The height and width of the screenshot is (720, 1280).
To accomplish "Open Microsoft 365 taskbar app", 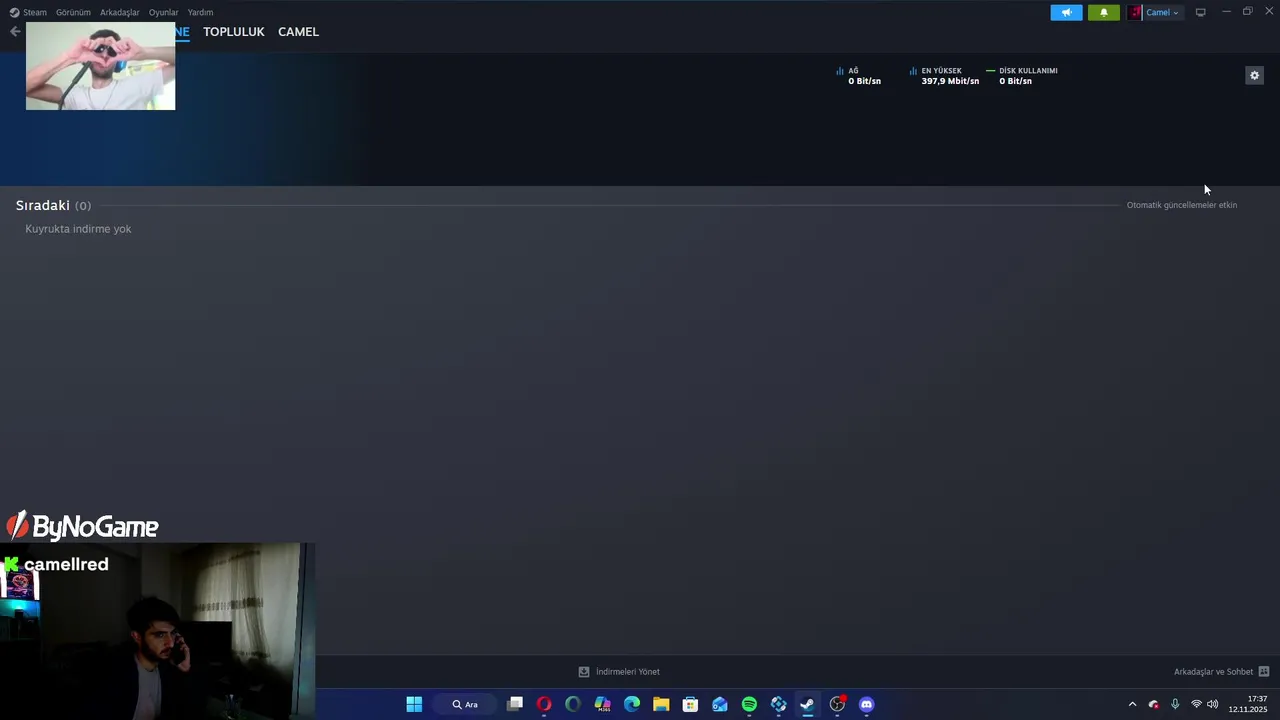I will pyautogui.click(x=602, y=704).
